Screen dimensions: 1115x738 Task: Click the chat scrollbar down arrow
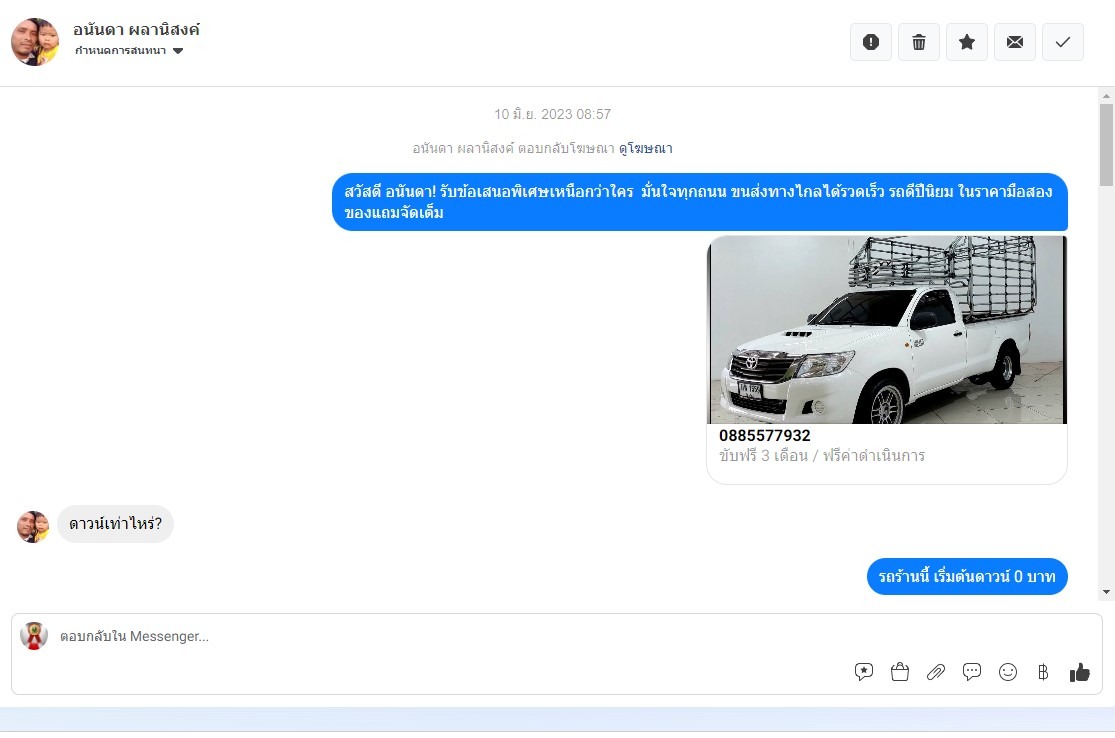click(1106, 592)
